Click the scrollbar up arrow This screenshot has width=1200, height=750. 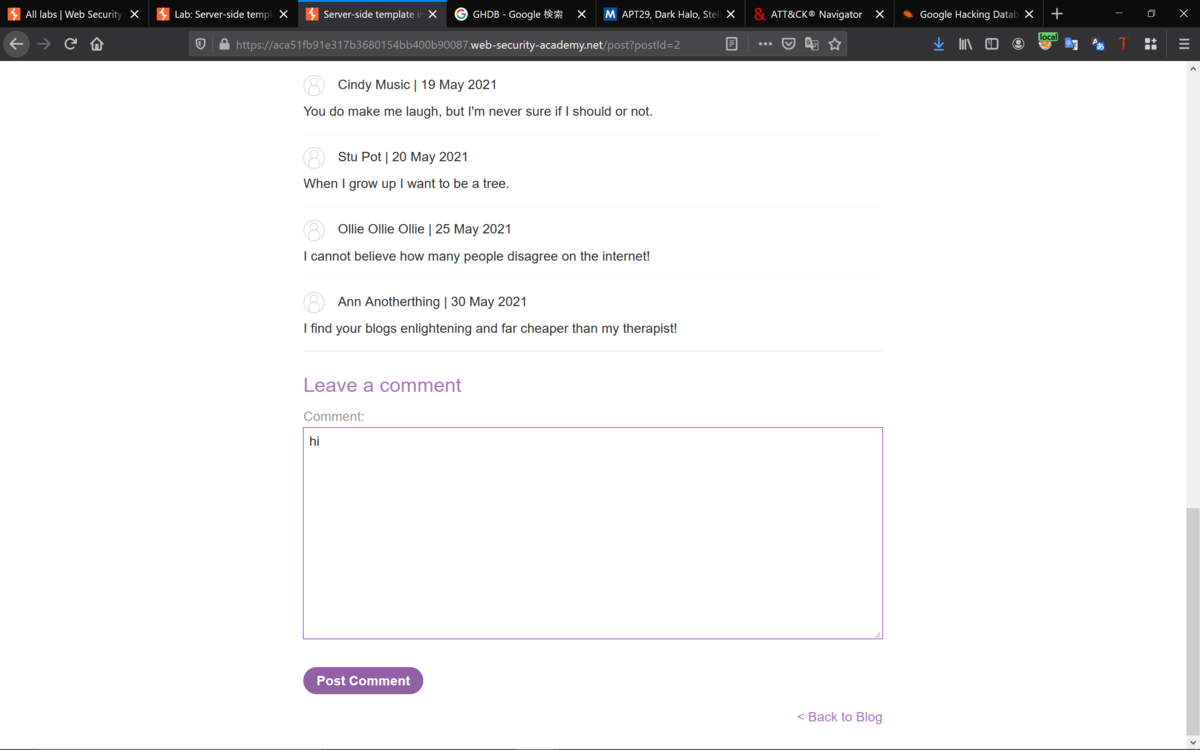tap(1192, 69)
